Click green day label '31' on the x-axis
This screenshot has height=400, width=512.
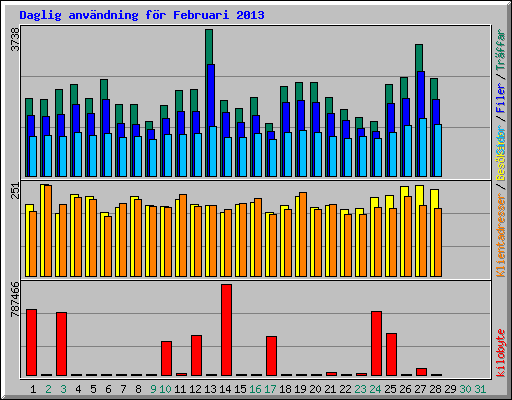(480, 389)
